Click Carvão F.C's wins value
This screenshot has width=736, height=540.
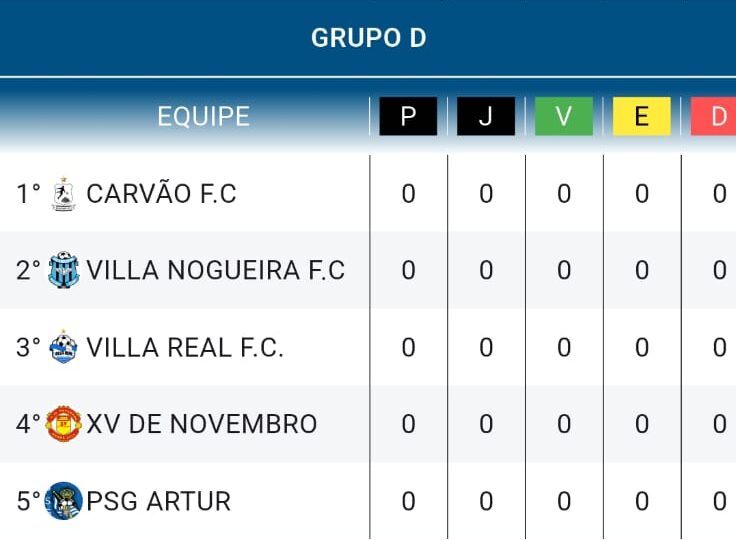pos(564,193)
